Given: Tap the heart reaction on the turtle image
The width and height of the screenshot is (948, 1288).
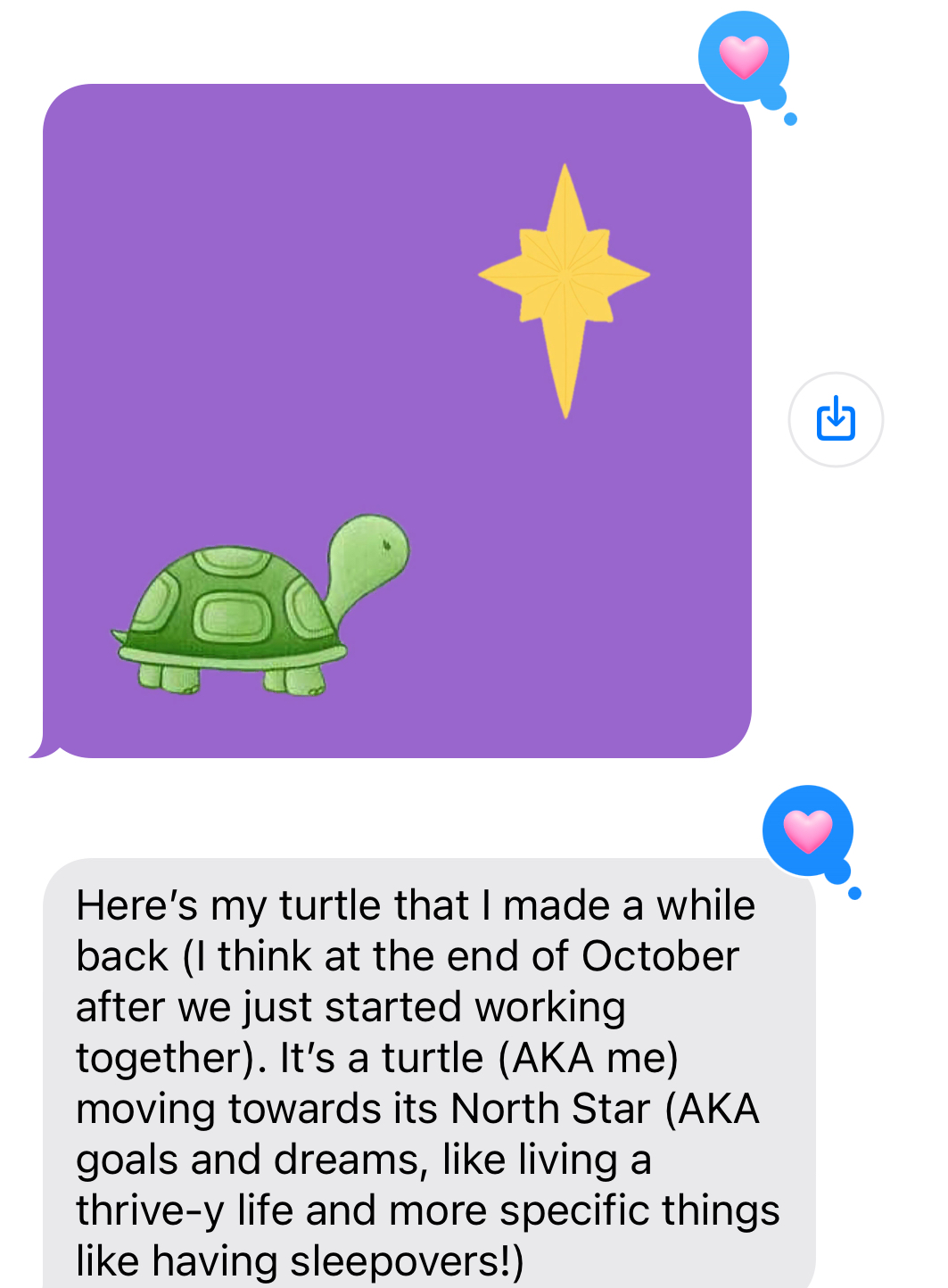Looking at the screenshot, I should [743, 57].
